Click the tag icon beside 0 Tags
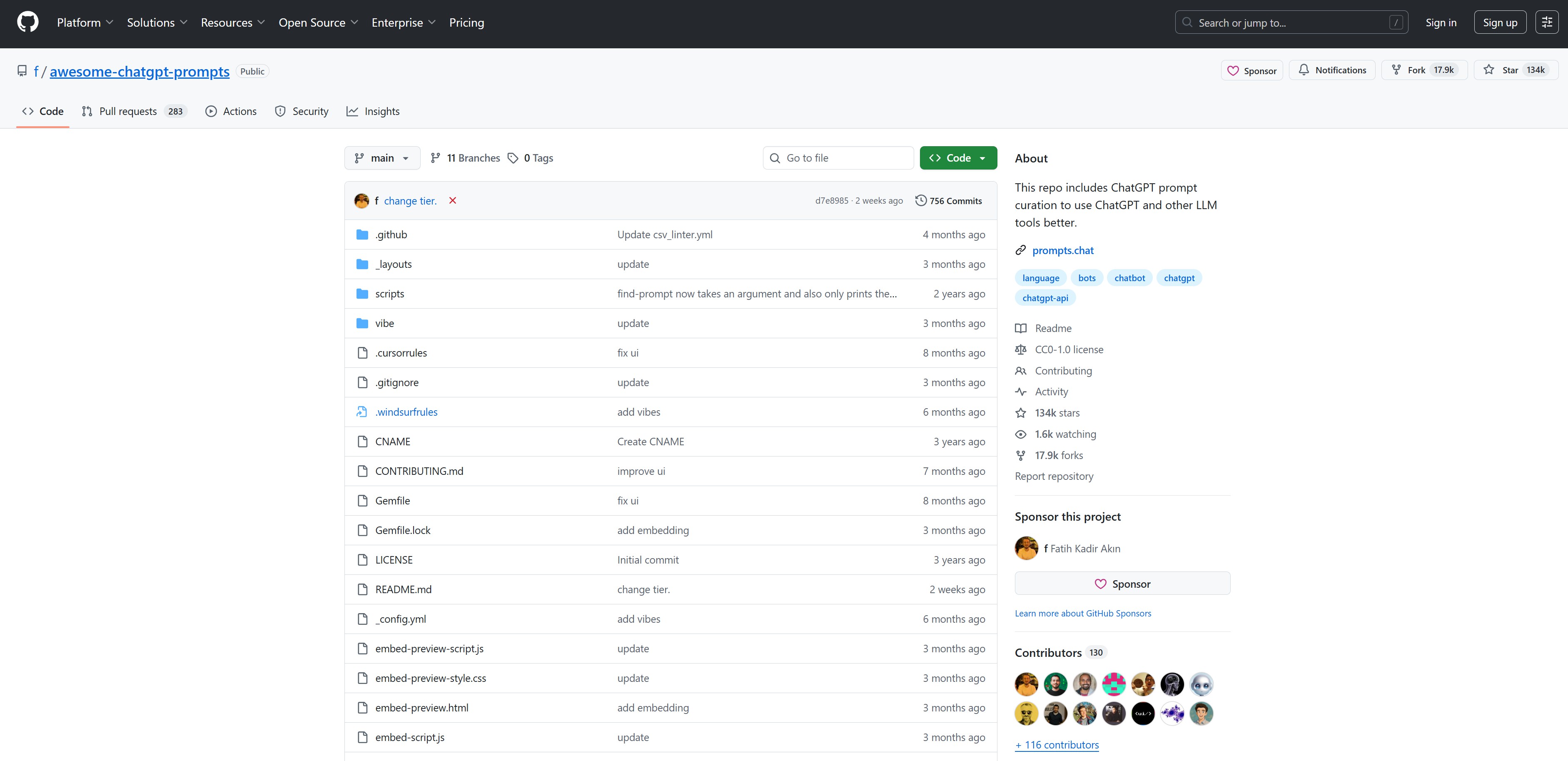1568x761 pixels. click(513, 158)
